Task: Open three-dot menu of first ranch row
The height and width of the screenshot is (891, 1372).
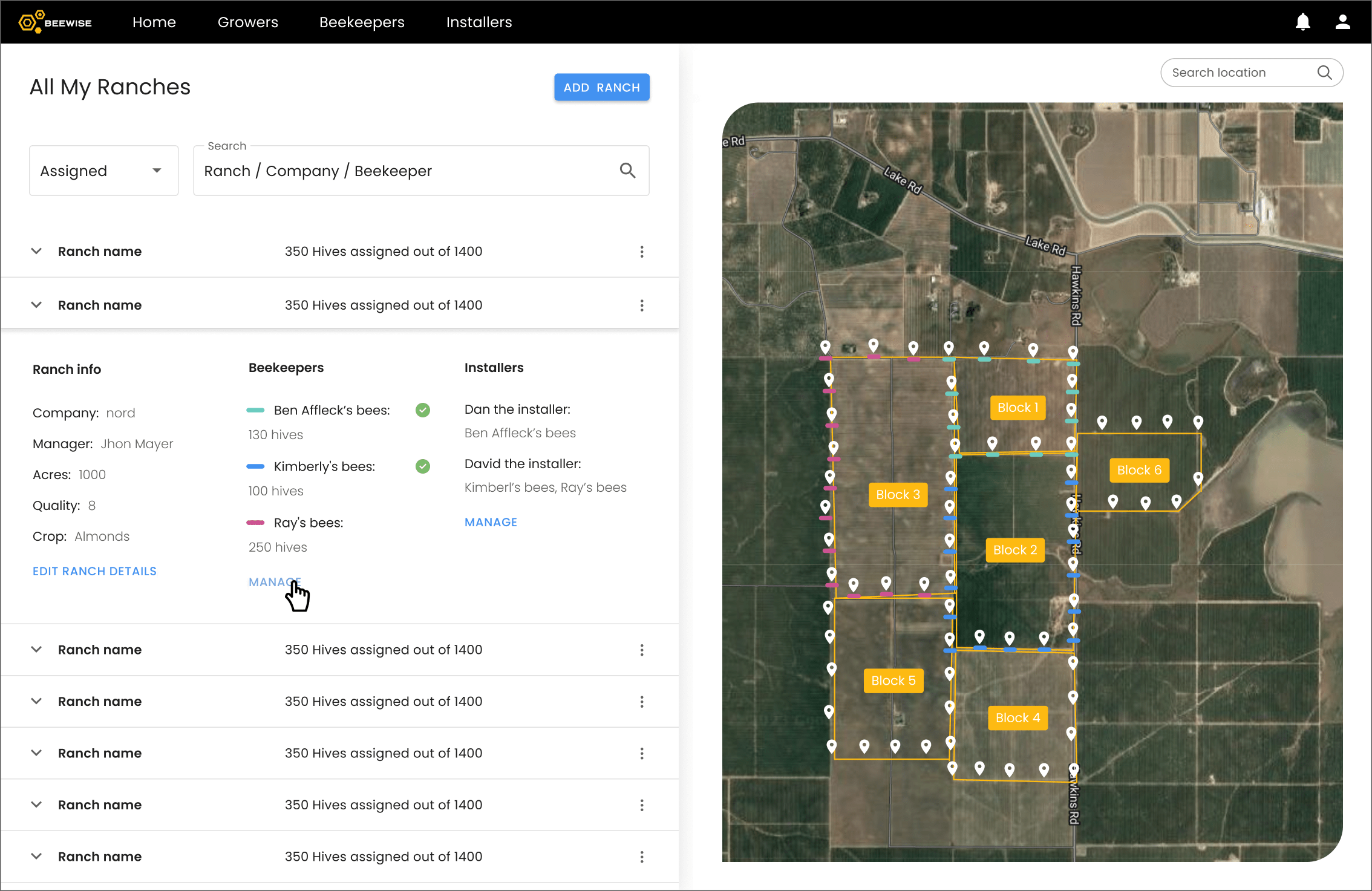Action: point(642,252)
